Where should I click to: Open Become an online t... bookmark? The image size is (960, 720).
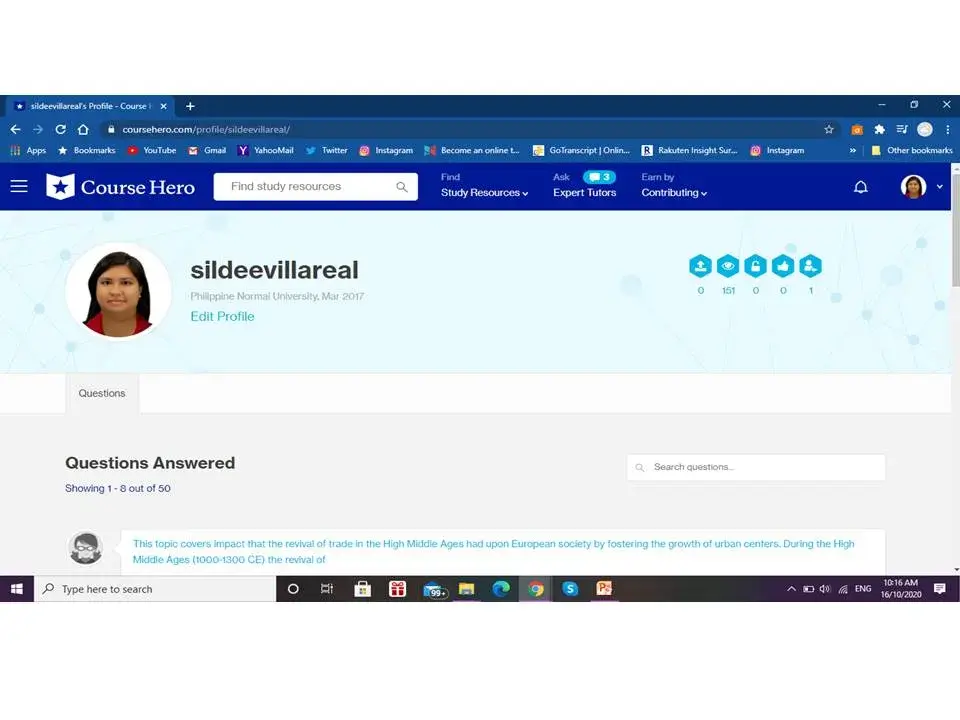coord(472,150)
